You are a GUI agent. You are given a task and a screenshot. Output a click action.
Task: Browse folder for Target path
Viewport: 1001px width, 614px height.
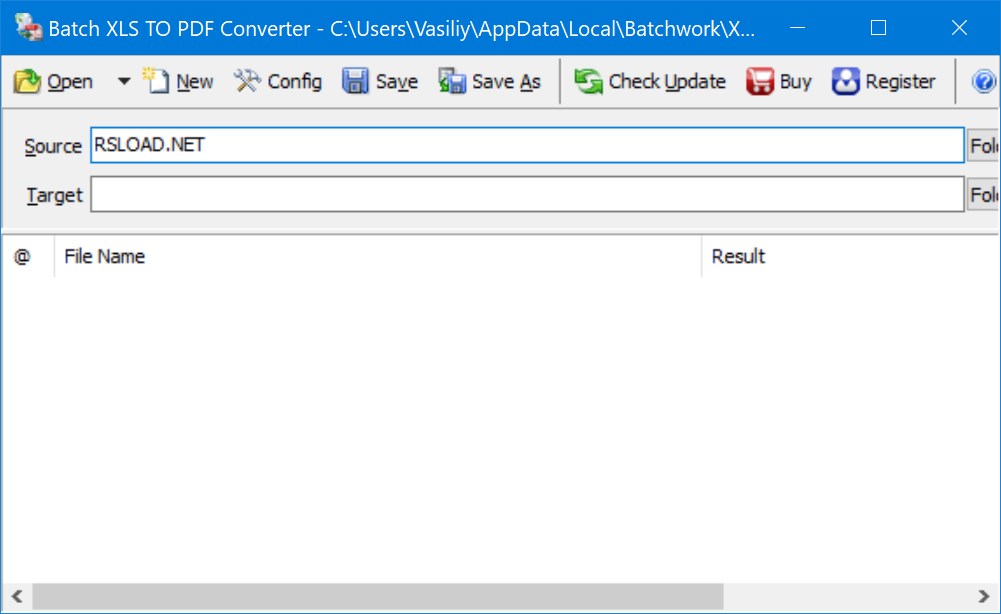[x=984, y=194]
